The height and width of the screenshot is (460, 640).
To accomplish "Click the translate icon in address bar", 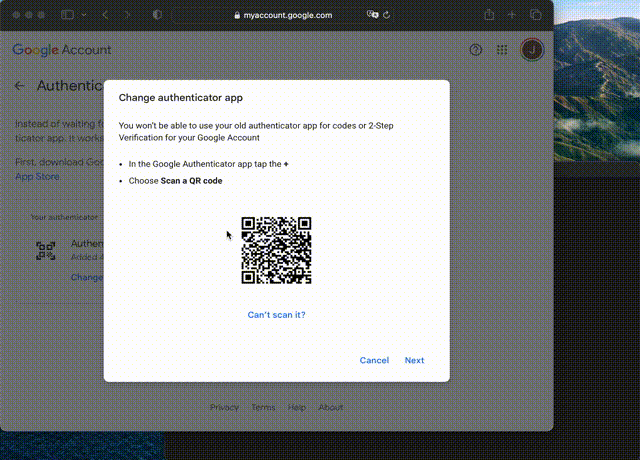I will [372, 15].
